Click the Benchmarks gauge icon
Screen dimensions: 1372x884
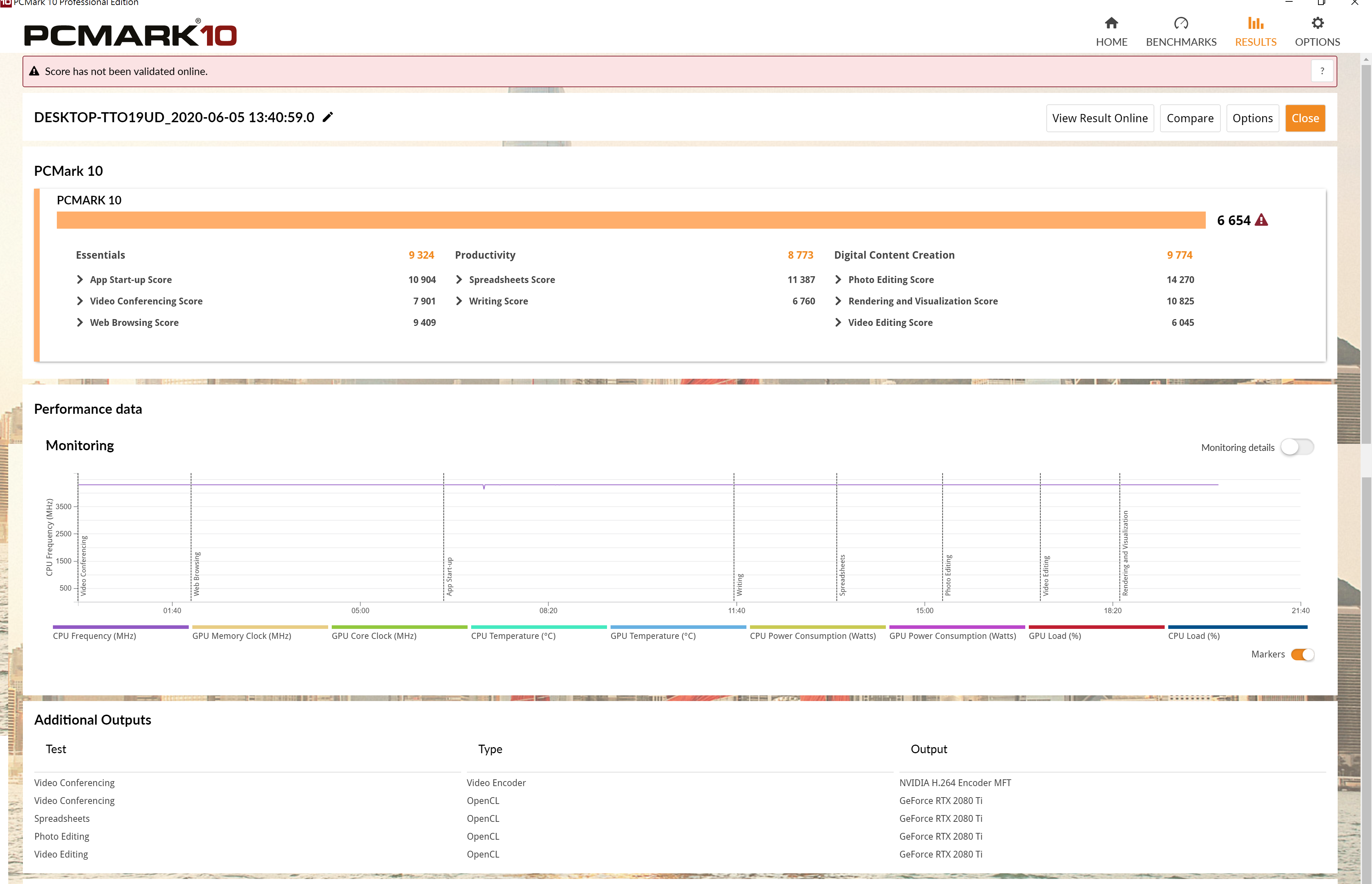point(1181,23)
